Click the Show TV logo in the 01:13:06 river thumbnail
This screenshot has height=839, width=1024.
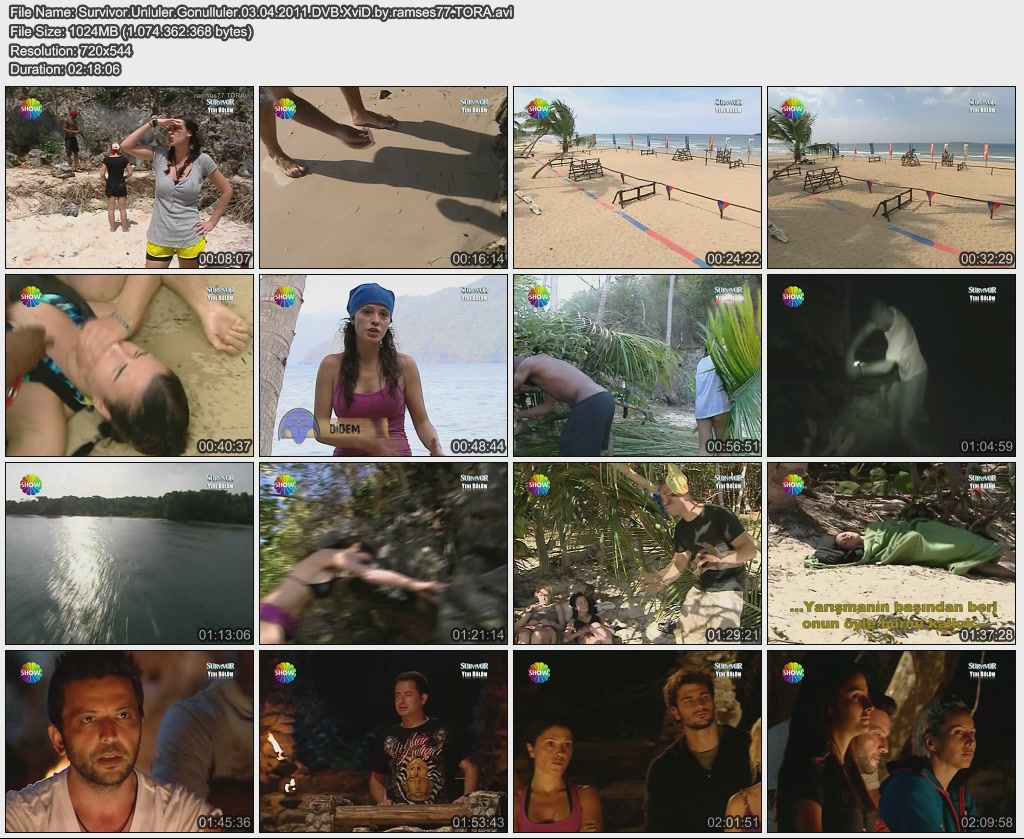tap(31, 484)
